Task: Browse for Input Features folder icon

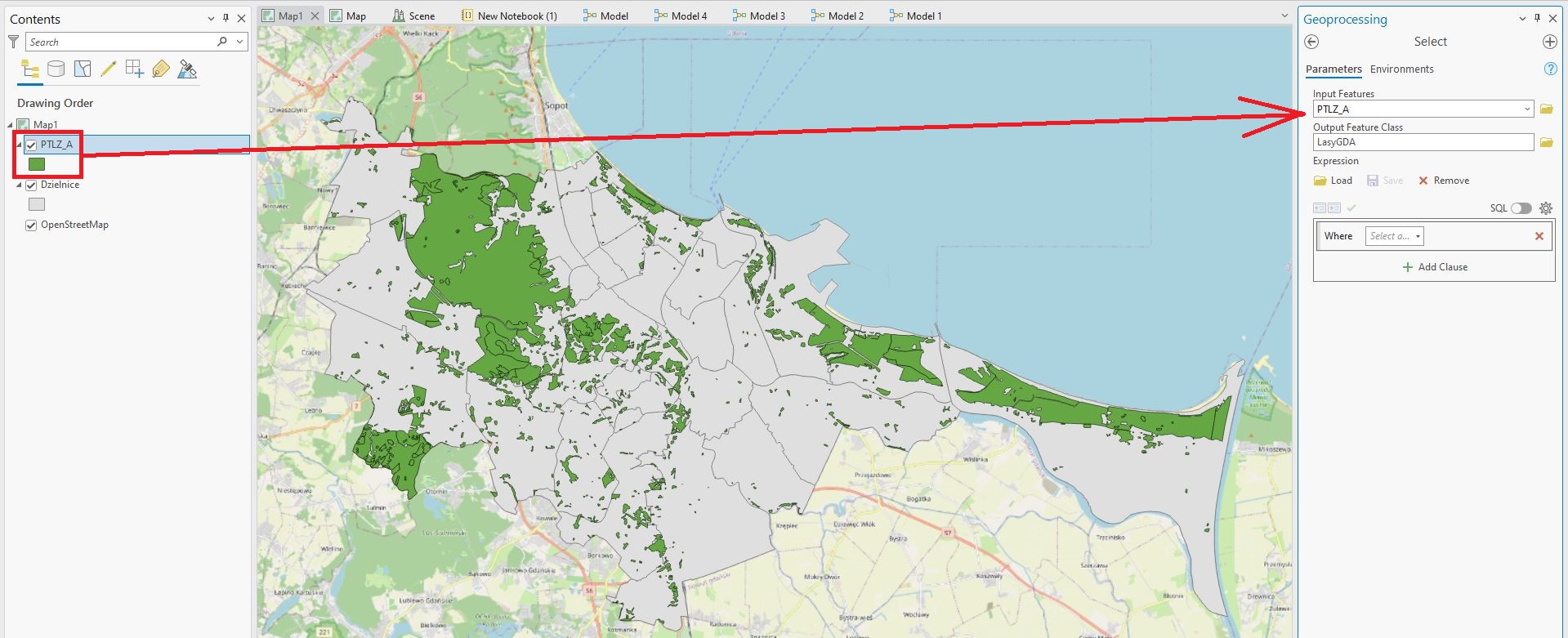Action: click(x=1546, y=109)
